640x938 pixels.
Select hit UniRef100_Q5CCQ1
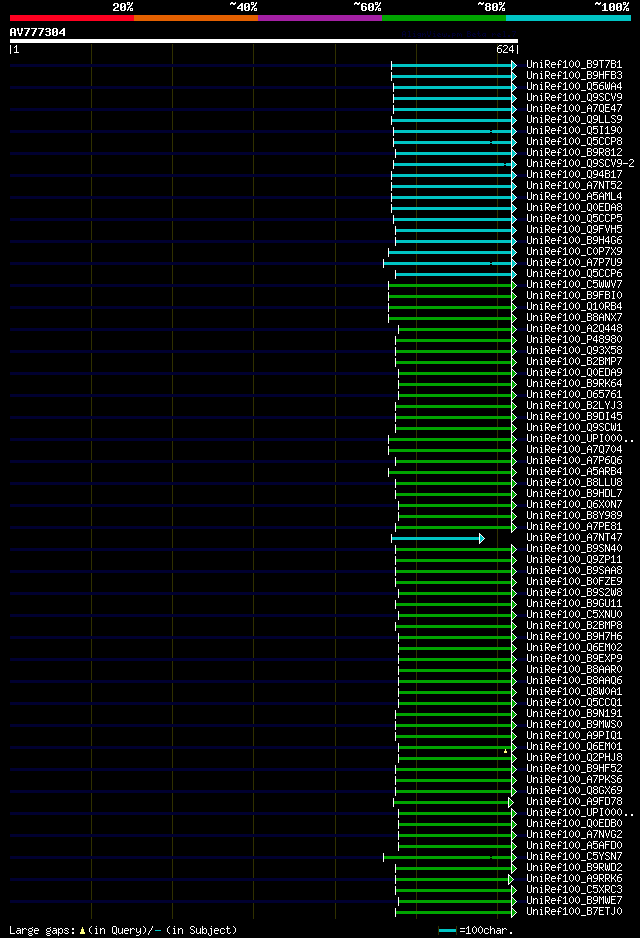pyautogui.click(x=574, y=702)
